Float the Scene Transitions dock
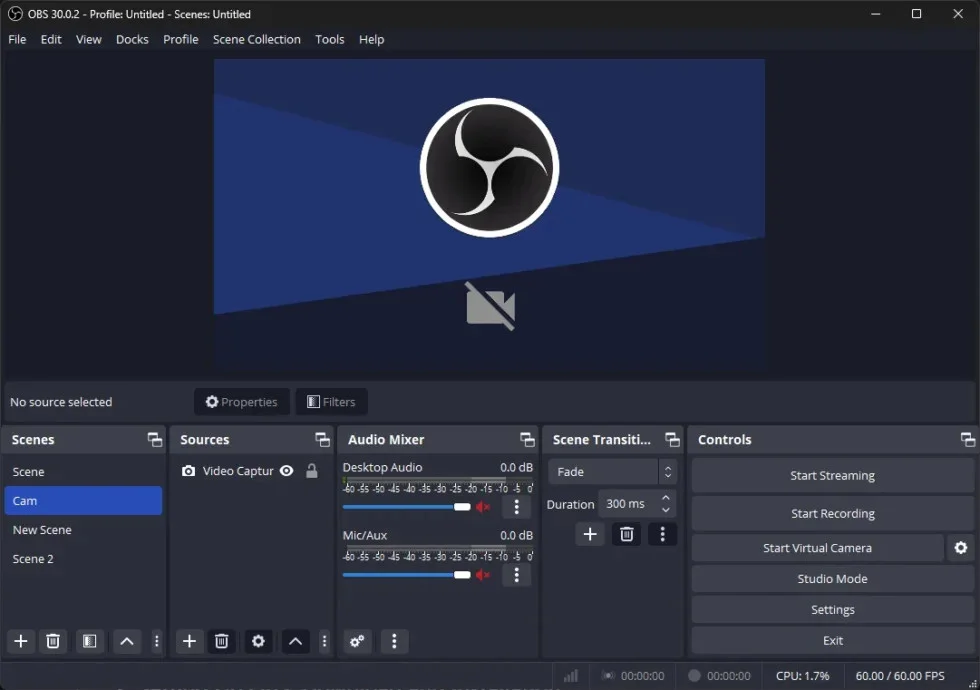This screenshot has height=690, width=980. pos(672,440)
